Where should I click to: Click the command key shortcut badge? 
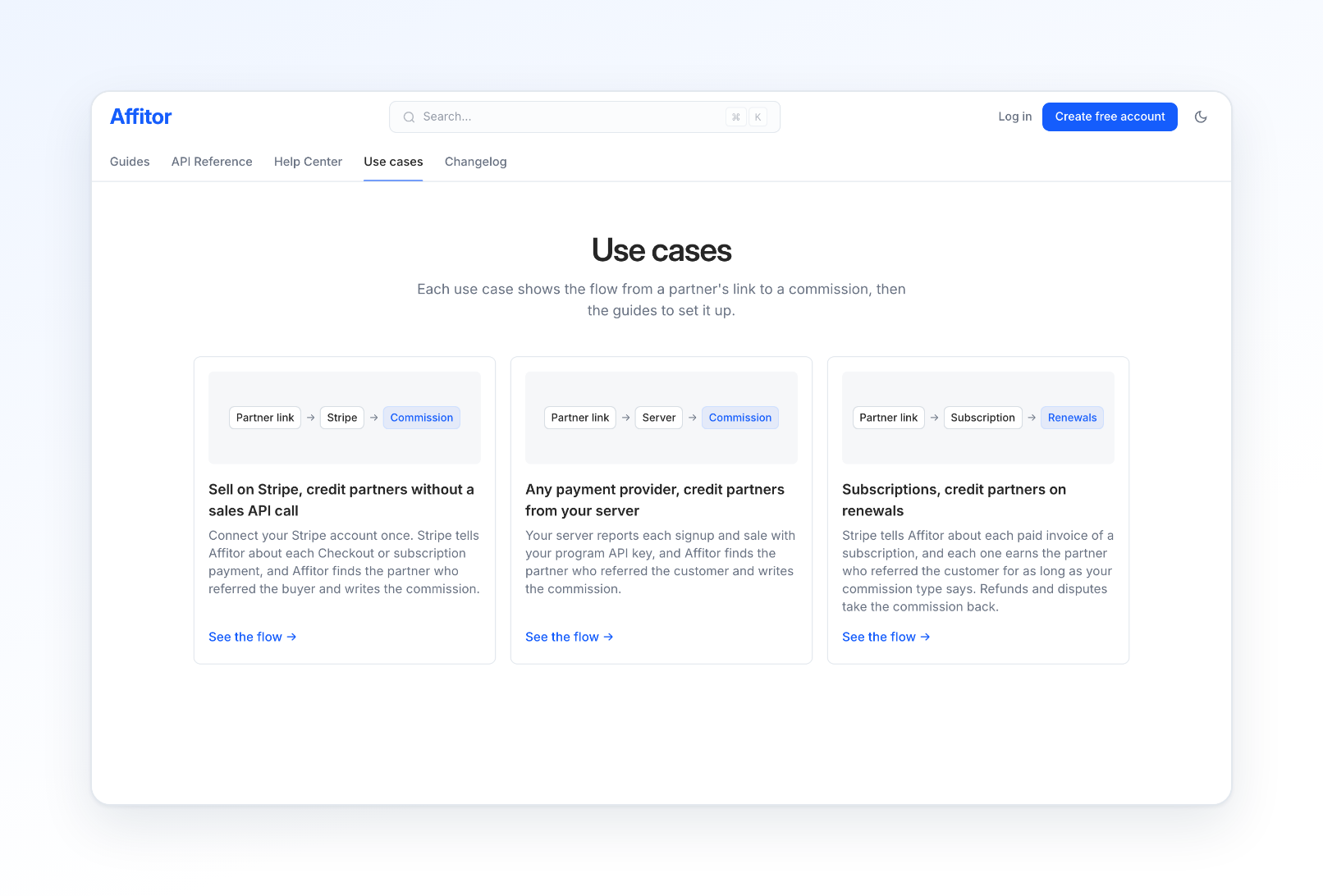736,117
